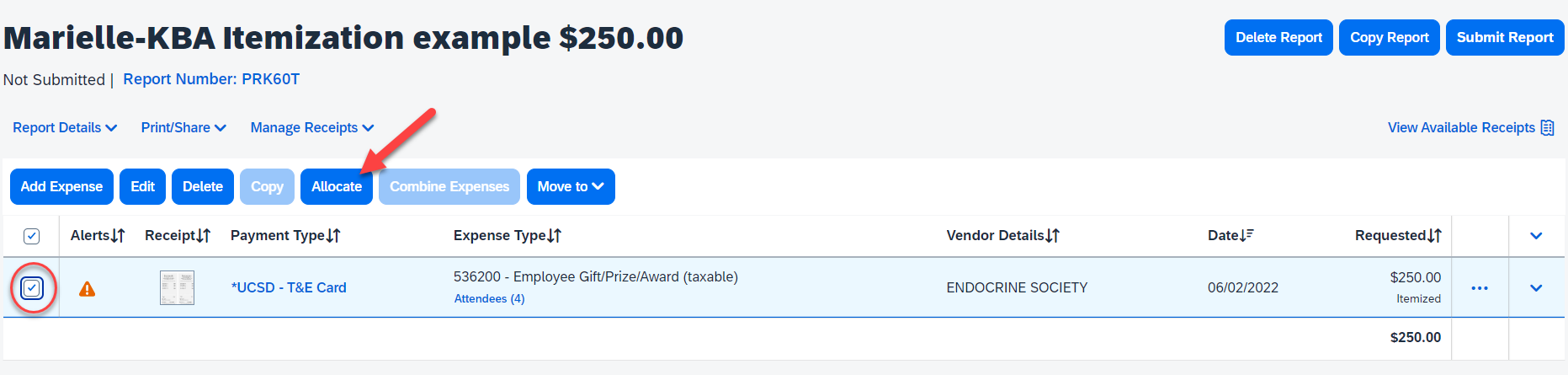Toggle the select-all header checkbox
This screenshot has height=375, width=1568.
click(31, 236)
